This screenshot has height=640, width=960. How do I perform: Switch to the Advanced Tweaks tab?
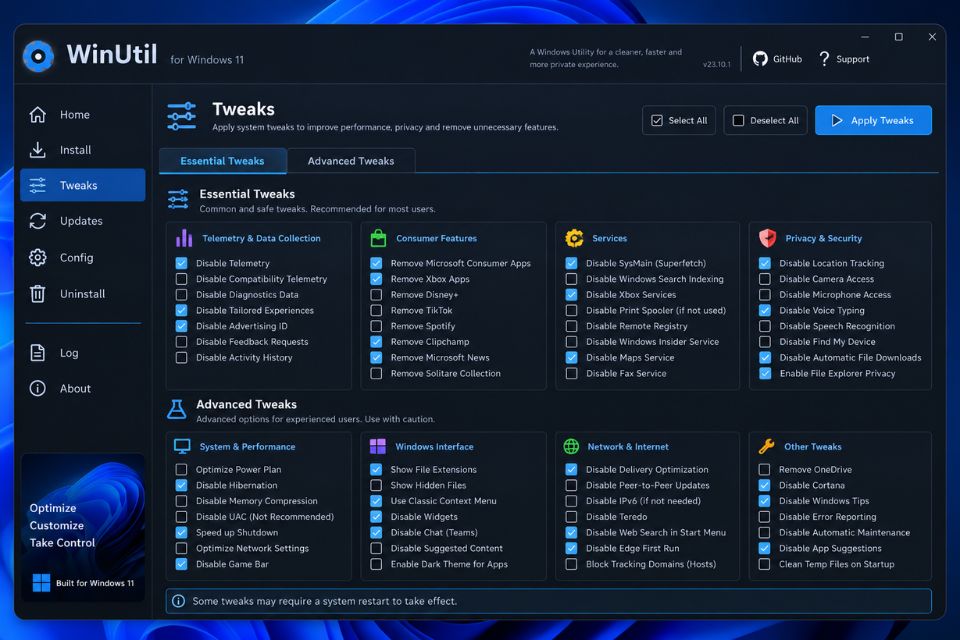pos(351,161)
